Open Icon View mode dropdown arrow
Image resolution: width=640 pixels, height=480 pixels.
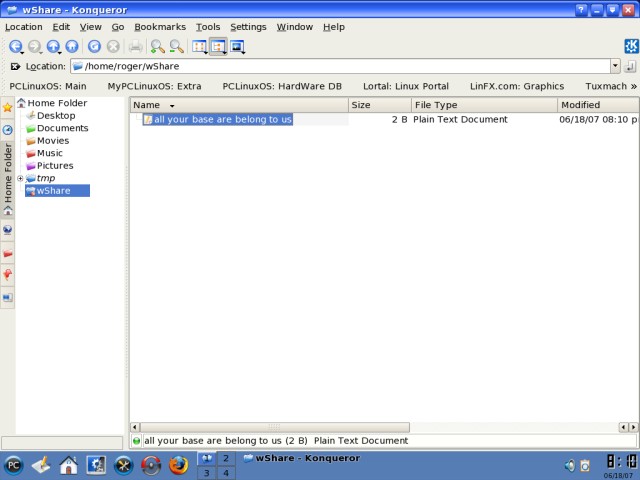pos(205,53)
